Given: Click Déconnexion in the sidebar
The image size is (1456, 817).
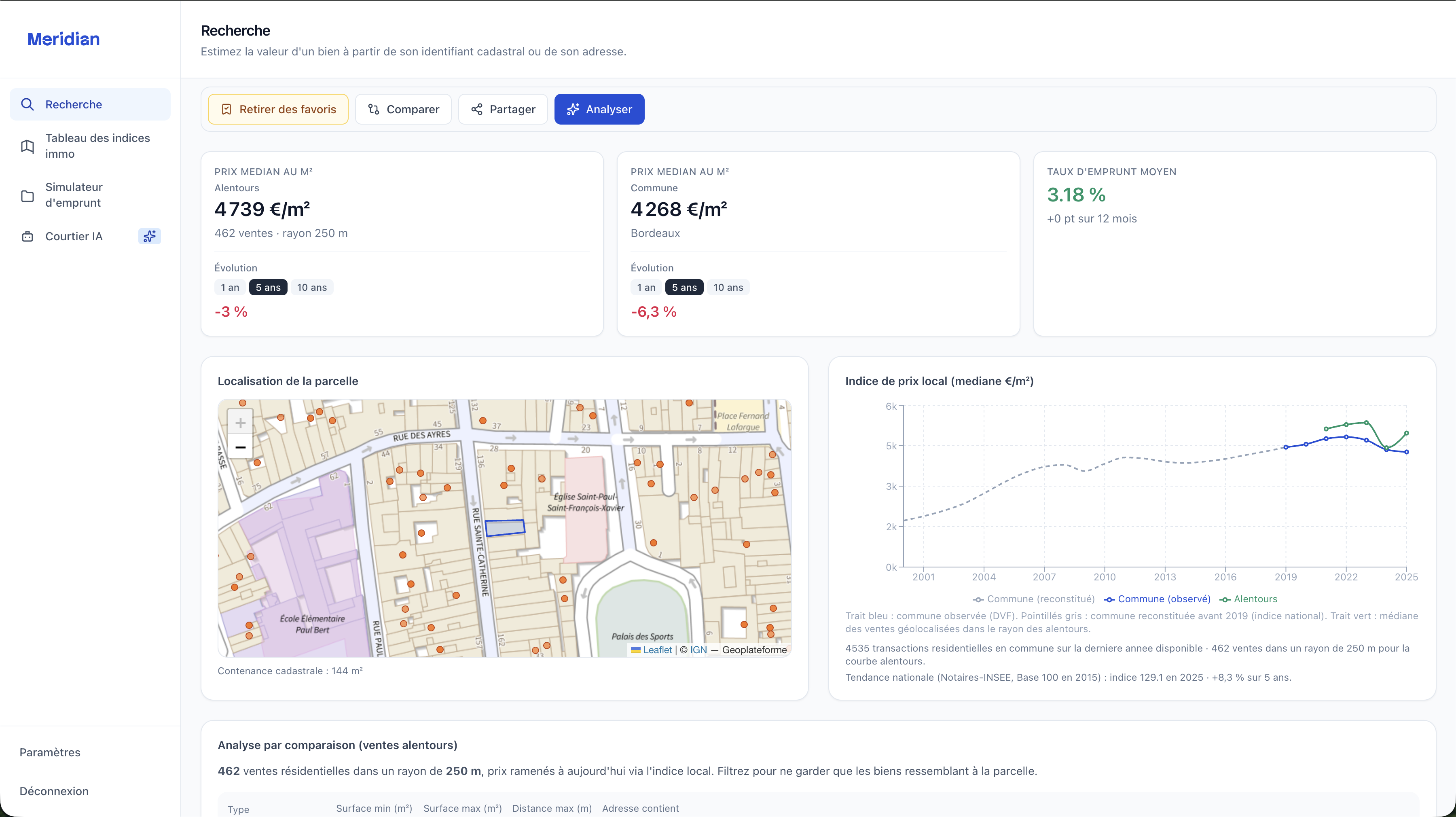Looking at the screenshot, I should coord(54,791).
